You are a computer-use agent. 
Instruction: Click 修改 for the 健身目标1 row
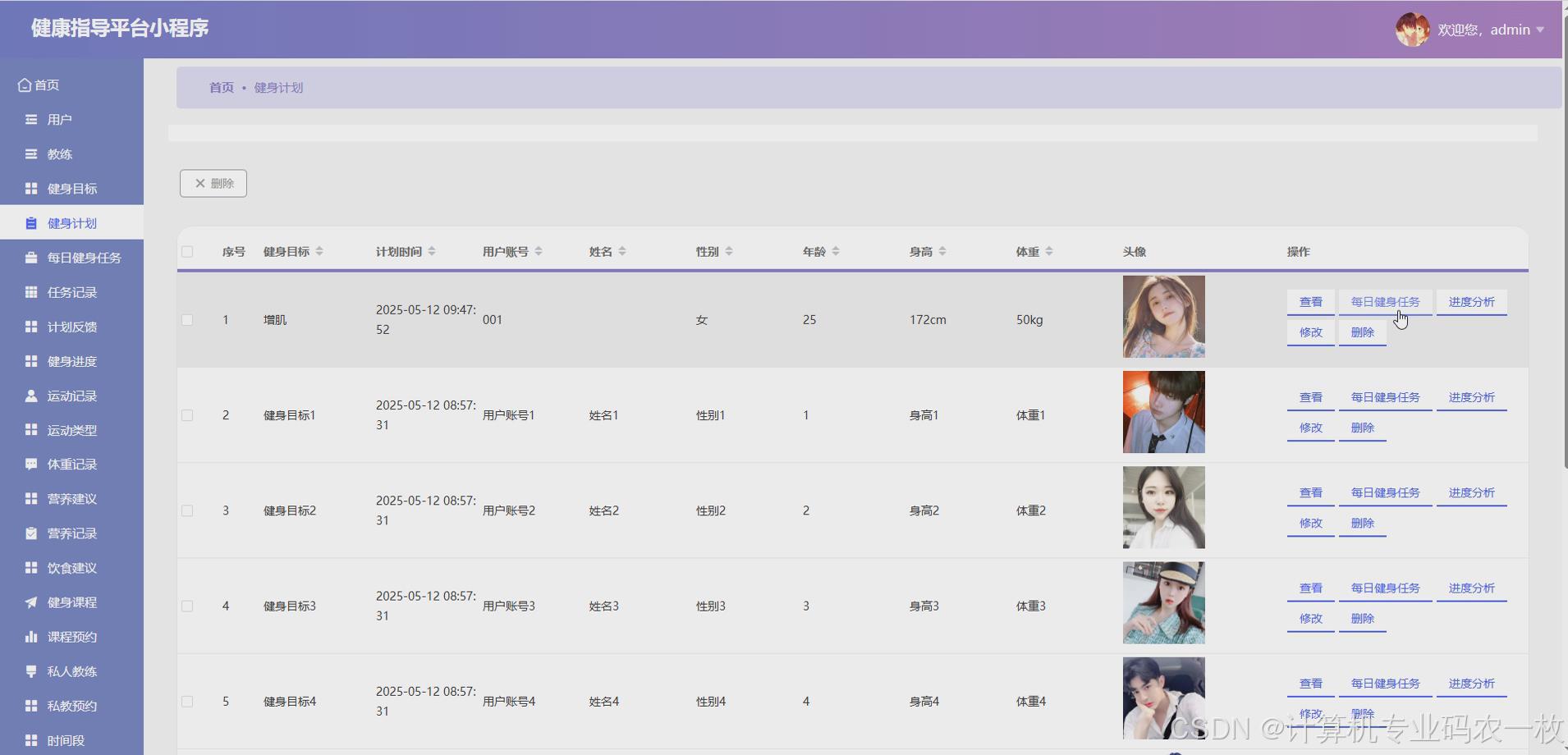[1311, 428]
